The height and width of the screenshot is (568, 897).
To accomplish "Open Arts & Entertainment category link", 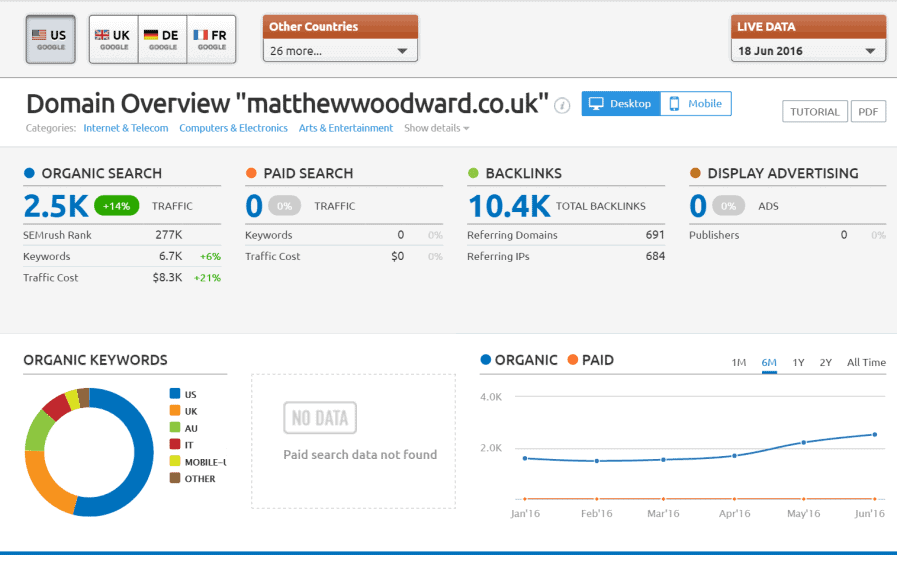I will [x=346, y=128].
